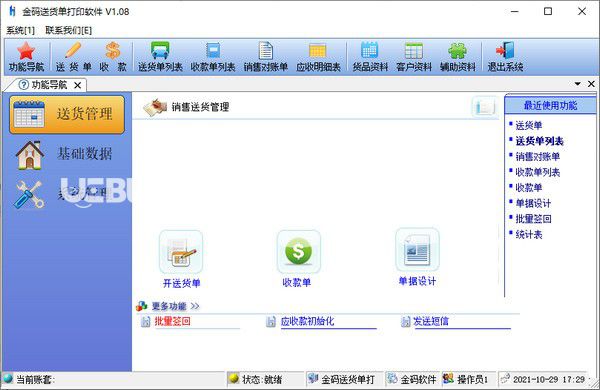Viewport: 600px width, 390px height.
Task: Click the 更多功能 colored cubes icon
Action: [x=142, y=306]
